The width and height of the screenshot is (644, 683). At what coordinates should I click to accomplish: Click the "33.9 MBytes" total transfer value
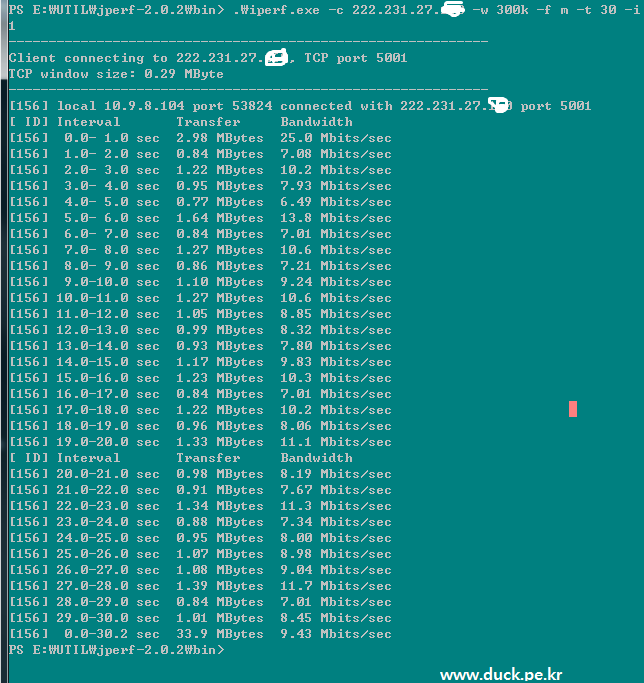pos(220,634)
